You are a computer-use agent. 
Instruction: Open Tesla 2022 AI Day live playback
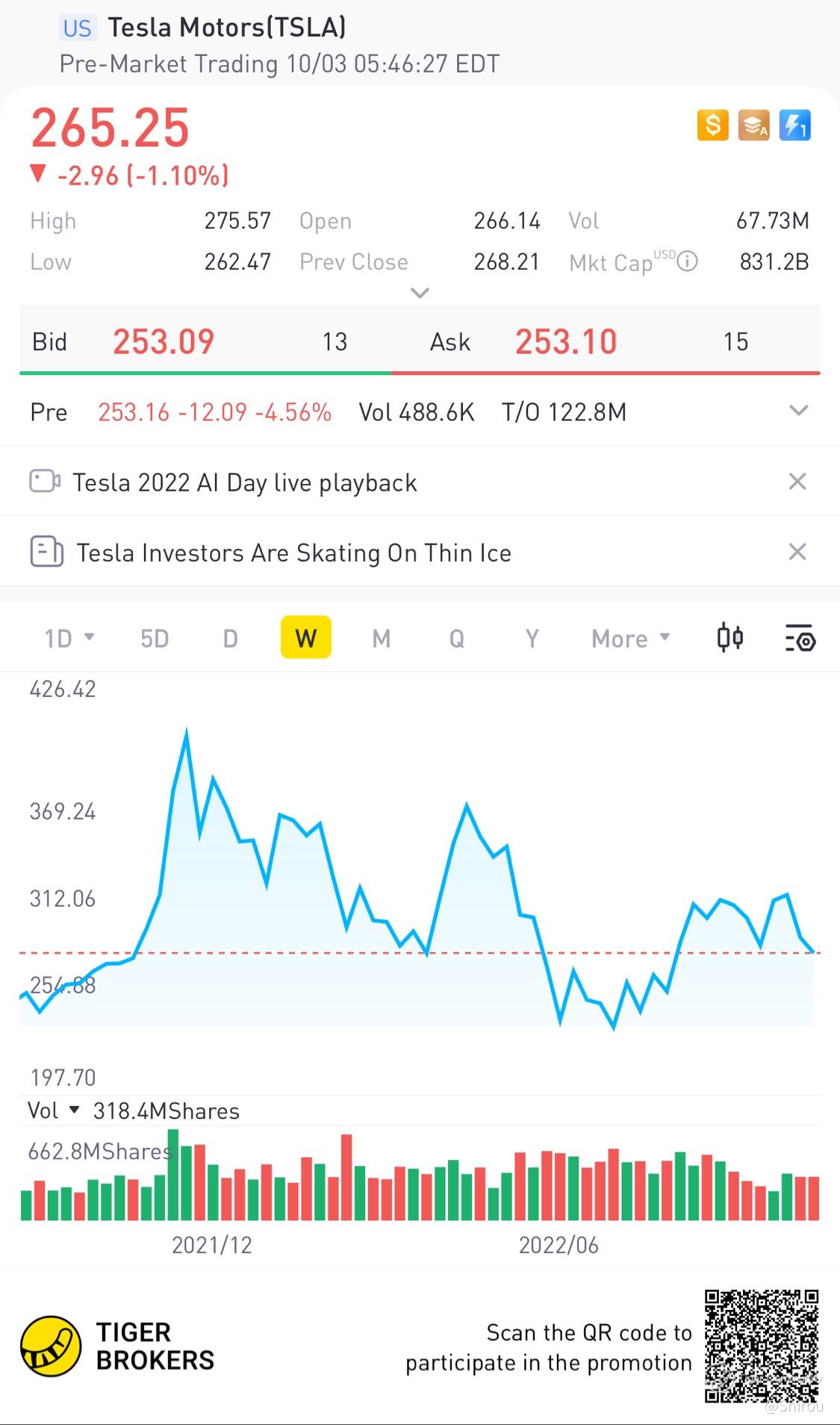(x=245, y=482)
